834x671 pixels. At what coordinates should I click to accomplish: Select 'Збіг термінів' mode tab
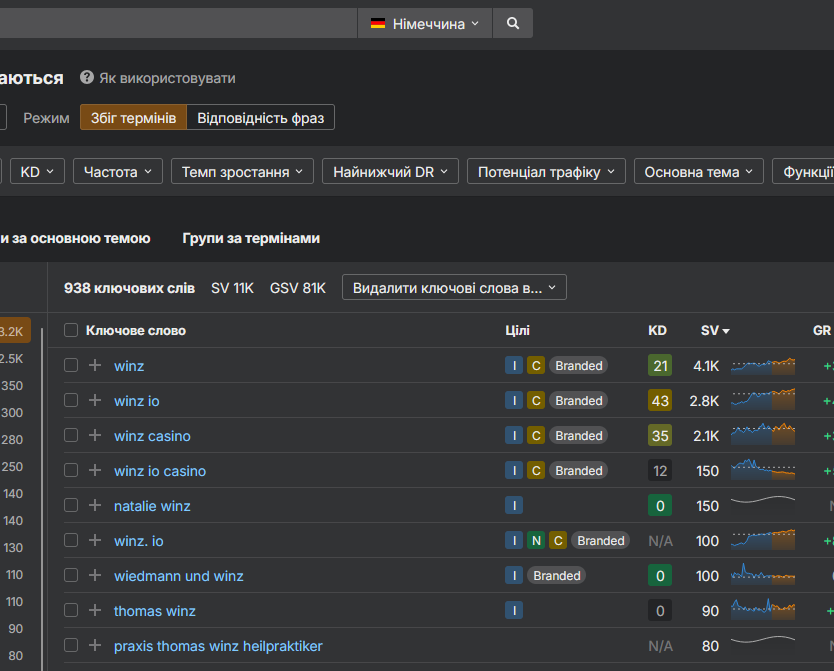point(134,118)
